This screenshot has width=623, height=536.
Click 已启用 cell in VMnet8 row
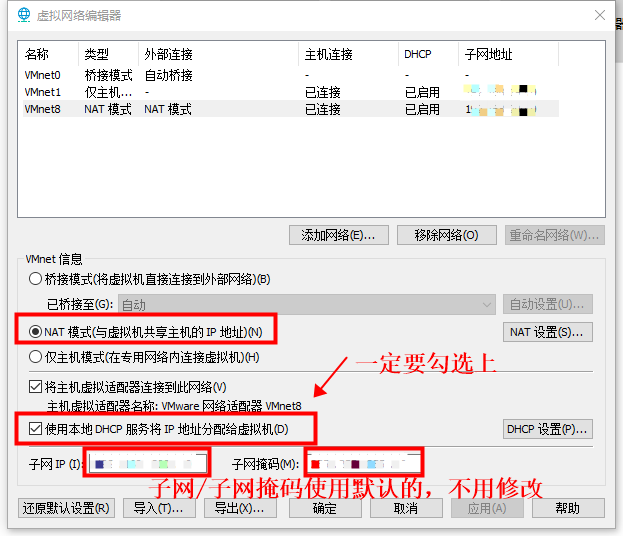422,109
